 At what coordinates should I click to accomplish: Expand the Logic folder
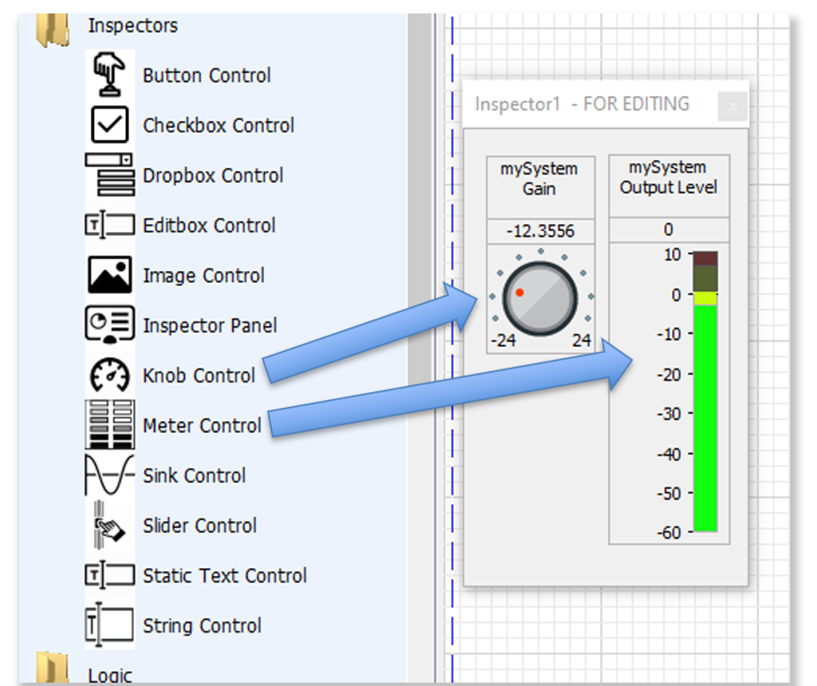[x=51, y=672]
